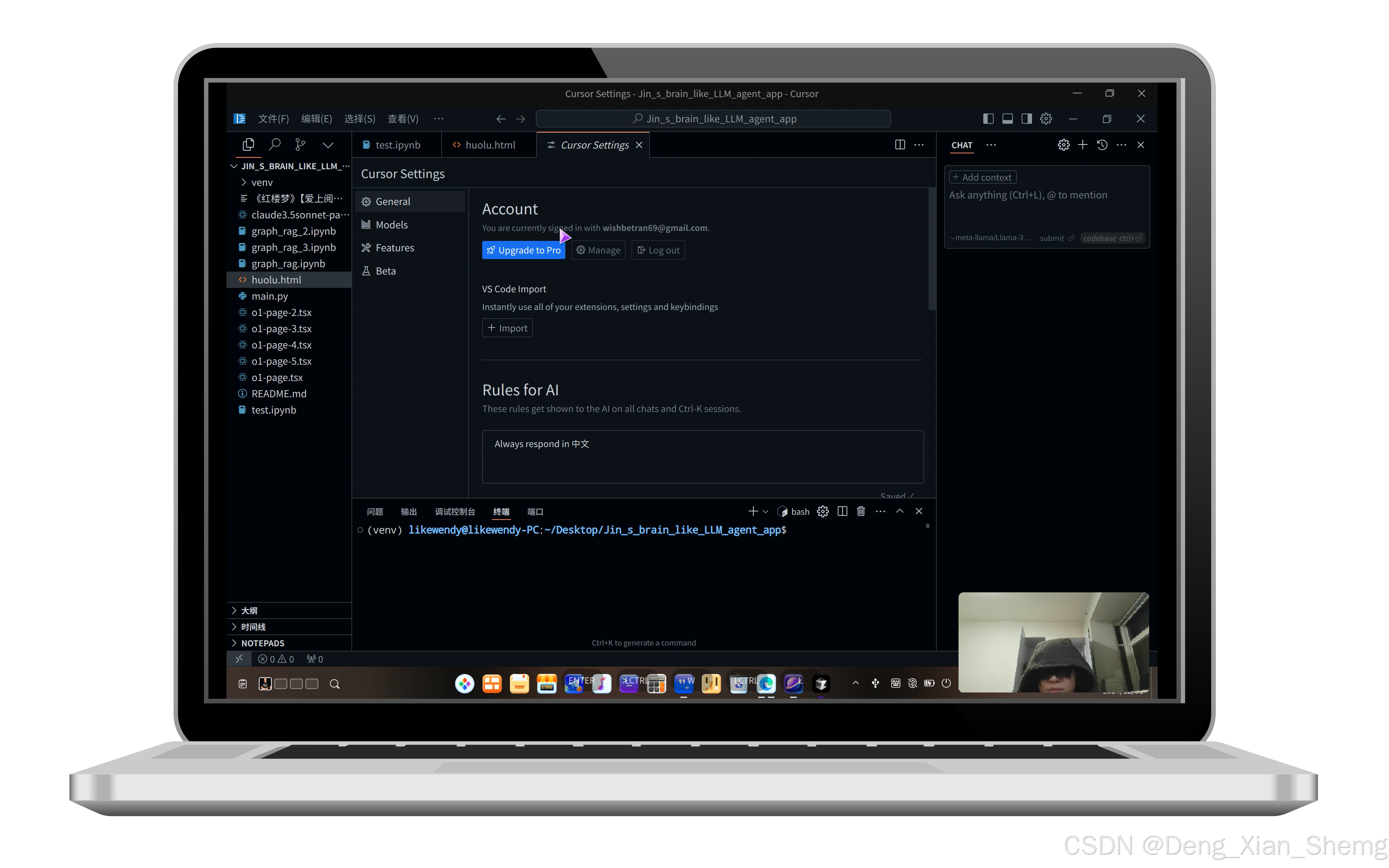Open the new terminal profile dropdown arrow

[766, 511]
